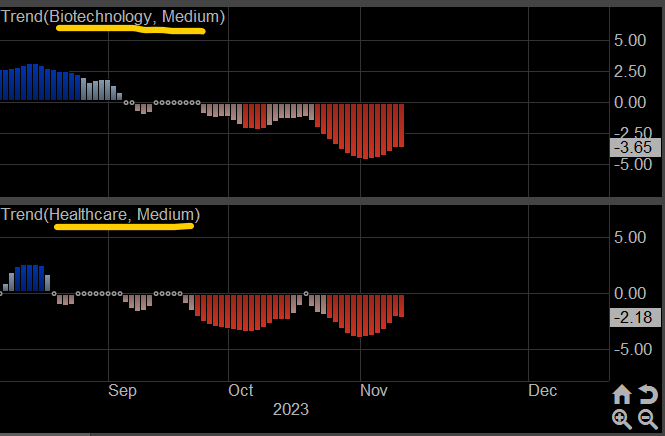Screen dimensions: 665x436
Task: Click the 2.50 Biotechnology axis value
Action: point(630,72)
